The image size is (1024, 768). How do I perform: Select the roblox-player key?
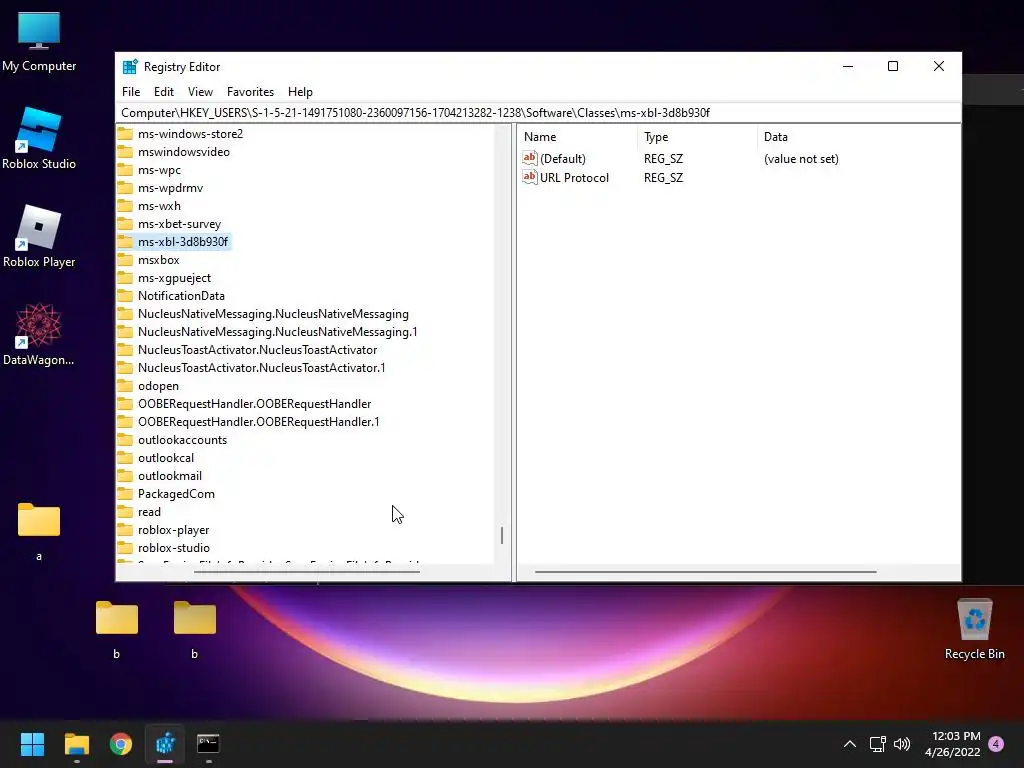click(x=174, y=530)
